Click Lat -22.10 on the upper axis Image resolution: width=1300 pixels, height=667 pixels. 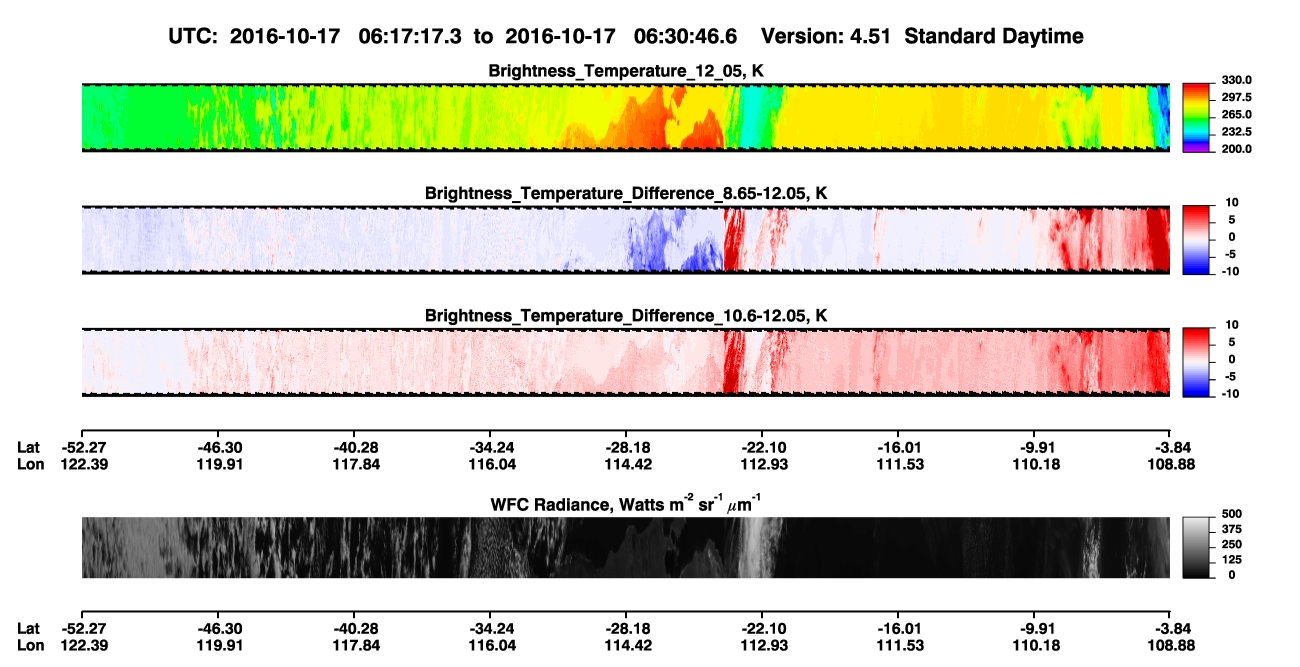(762, 448)
